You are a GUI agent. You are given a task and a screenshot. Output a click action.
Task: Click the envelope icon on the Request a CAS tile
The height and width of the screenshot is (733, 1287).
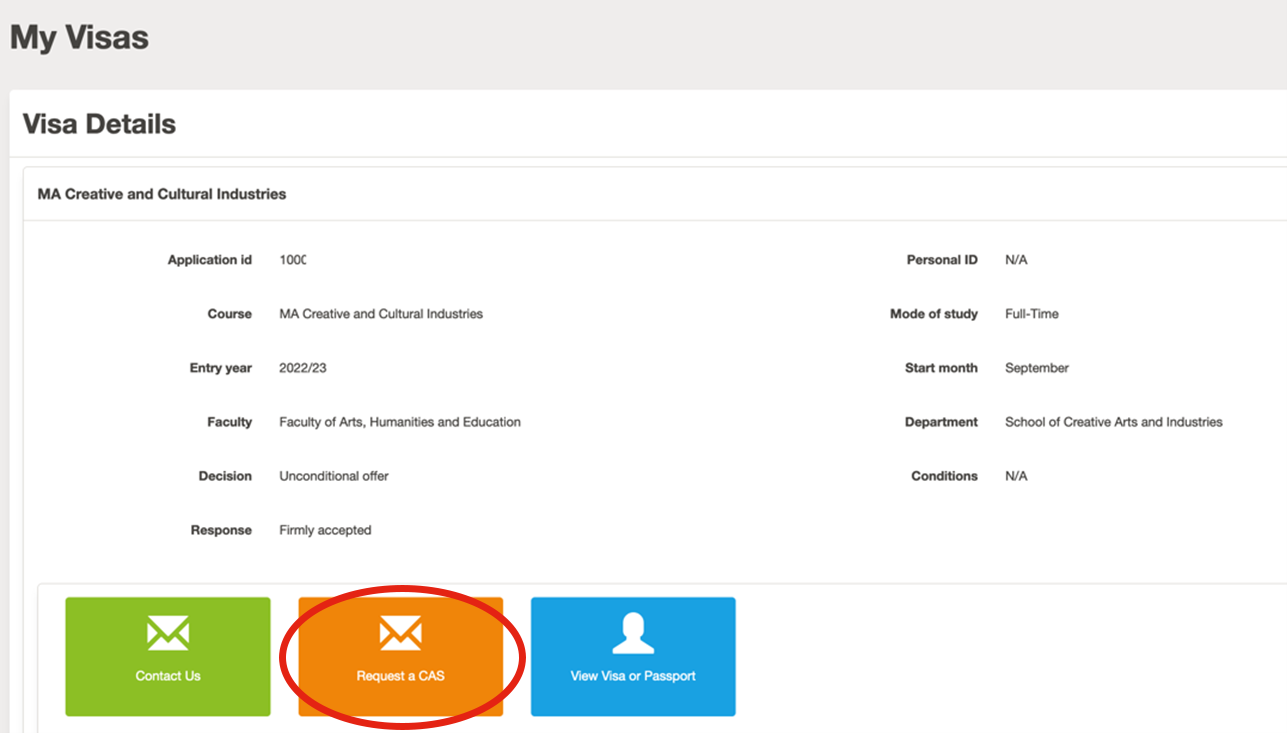tap(400, 633)
